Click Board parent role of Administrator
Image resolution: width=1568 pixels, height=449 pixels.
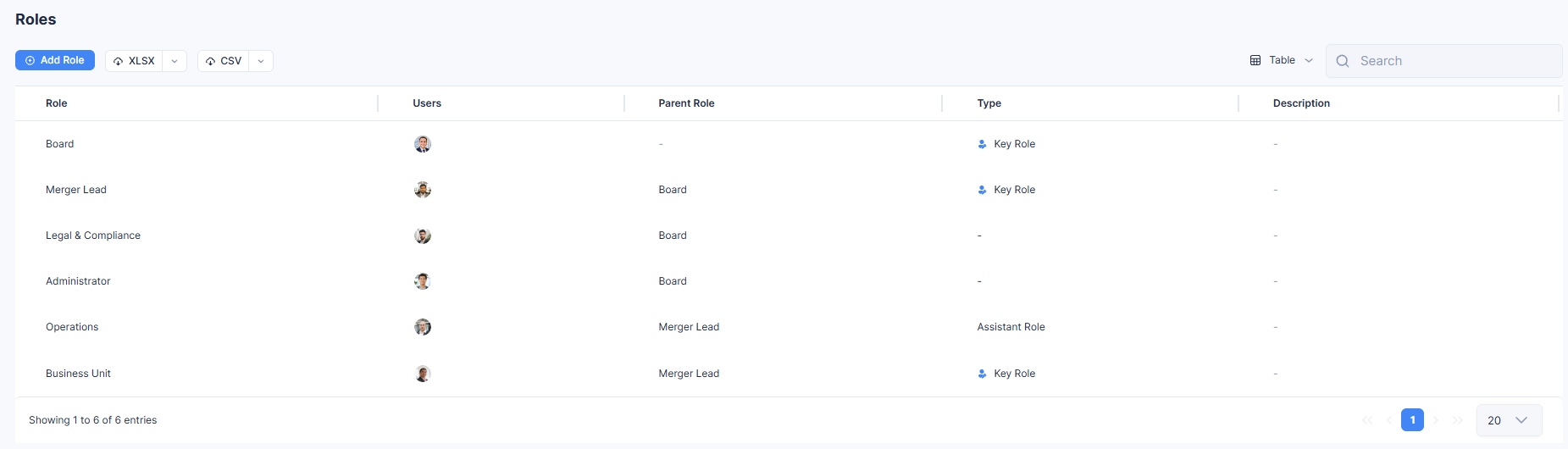coord(673,281)
